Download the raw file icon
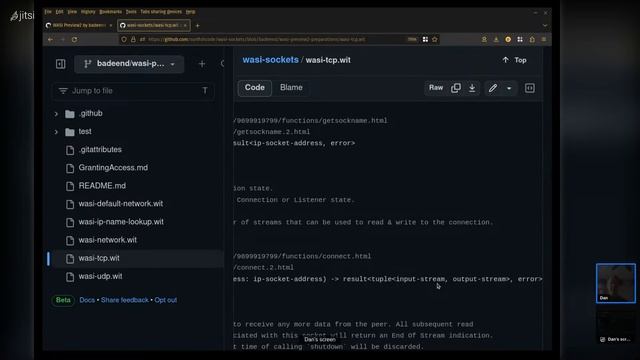640x360 pixels. pos(472,88)
